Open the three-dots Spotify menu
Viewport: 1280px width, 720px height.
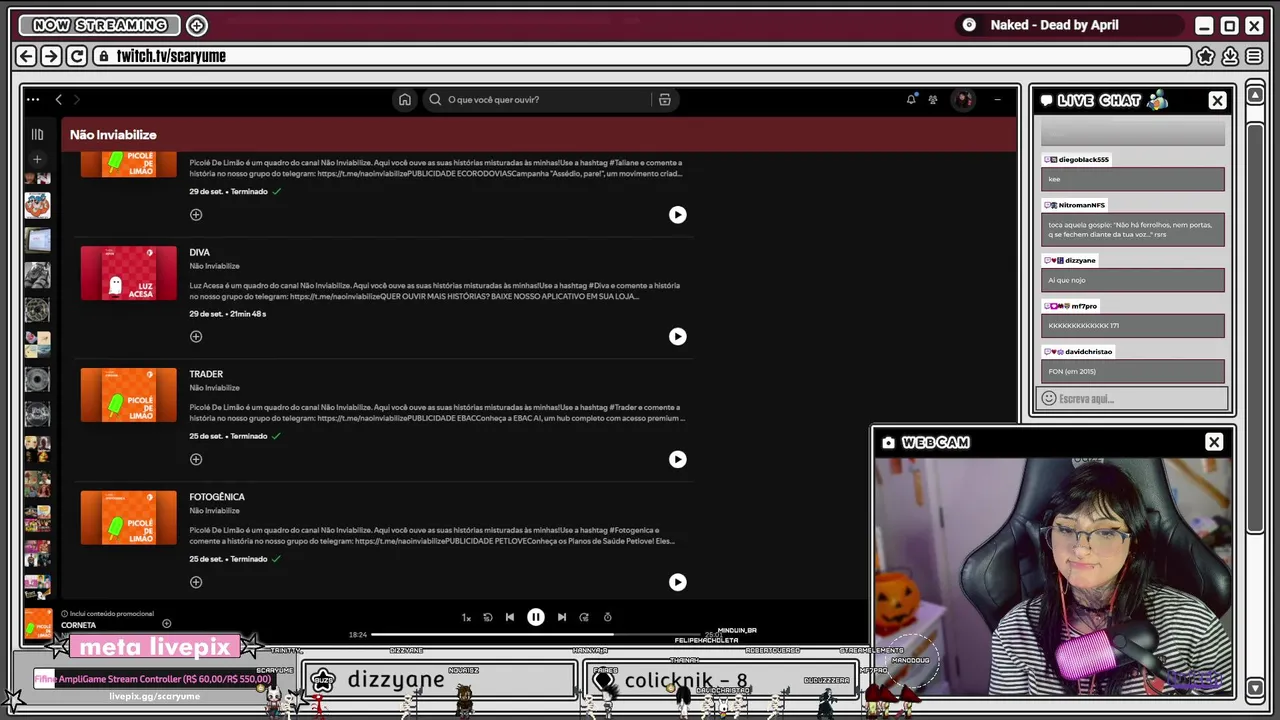(x=33, y=99)
